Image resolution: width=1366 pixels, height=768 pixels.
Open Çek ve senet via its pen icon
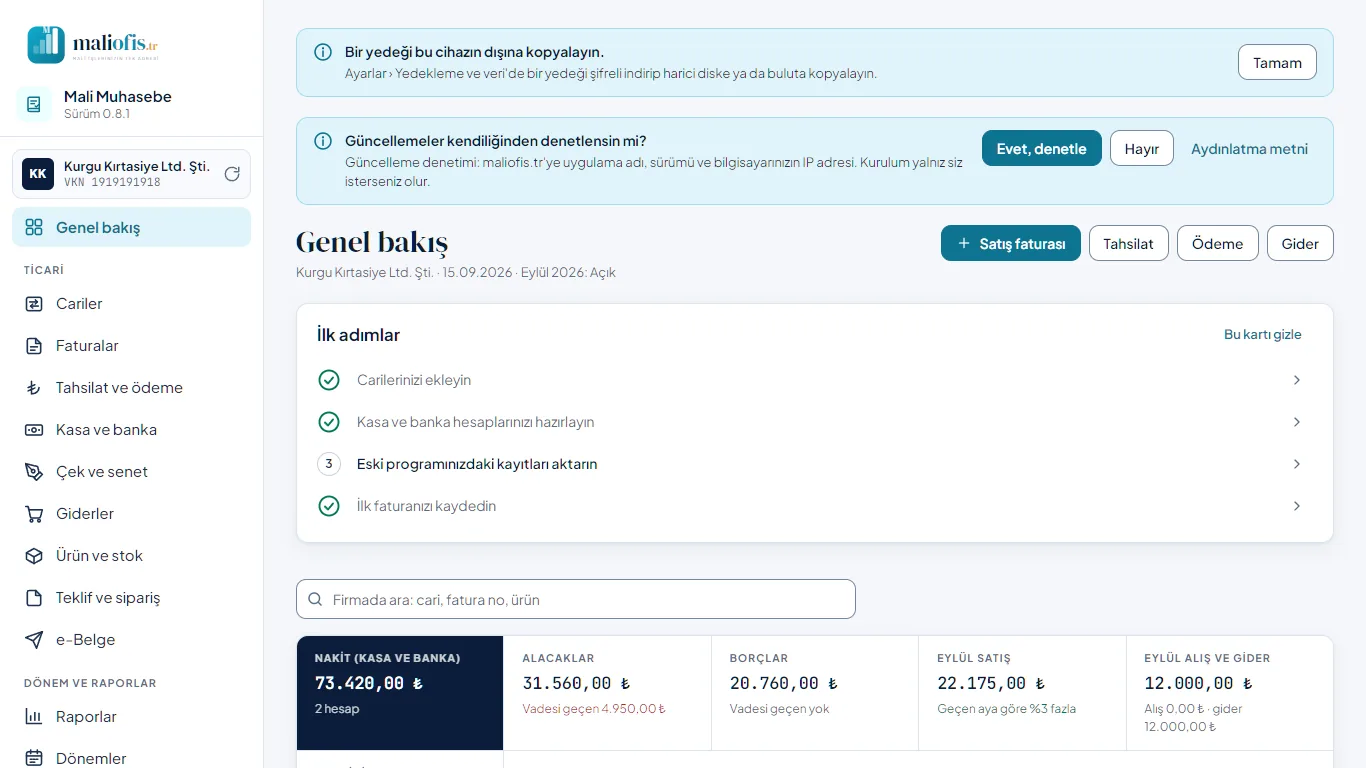34,472
